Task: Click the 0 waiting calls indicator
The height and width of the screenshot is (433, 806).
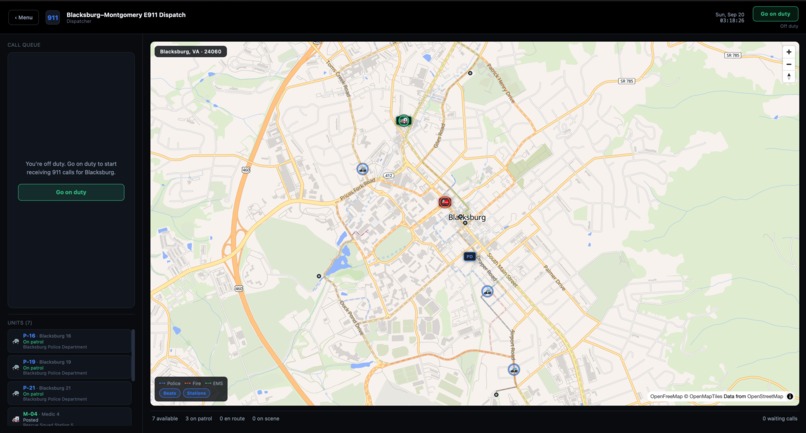Action: (x=780, y=419)
